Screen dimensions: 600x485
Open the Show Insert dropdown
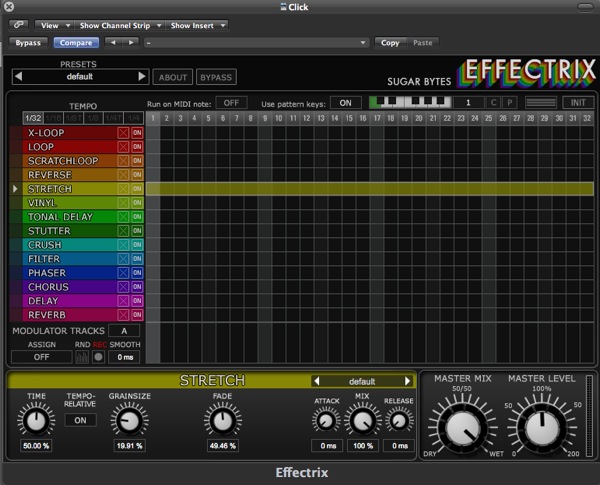click(197, 25)
